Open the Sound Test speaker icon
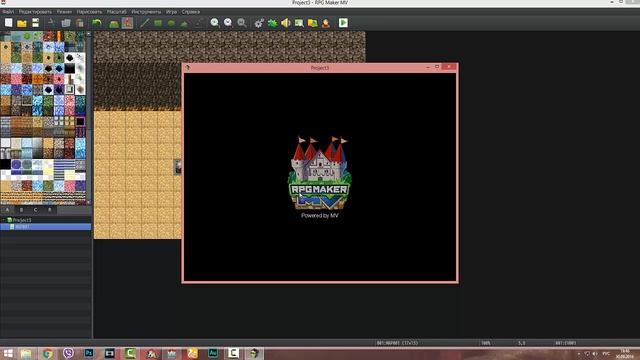This screenshot has width=640, height=360. point(286,23)
